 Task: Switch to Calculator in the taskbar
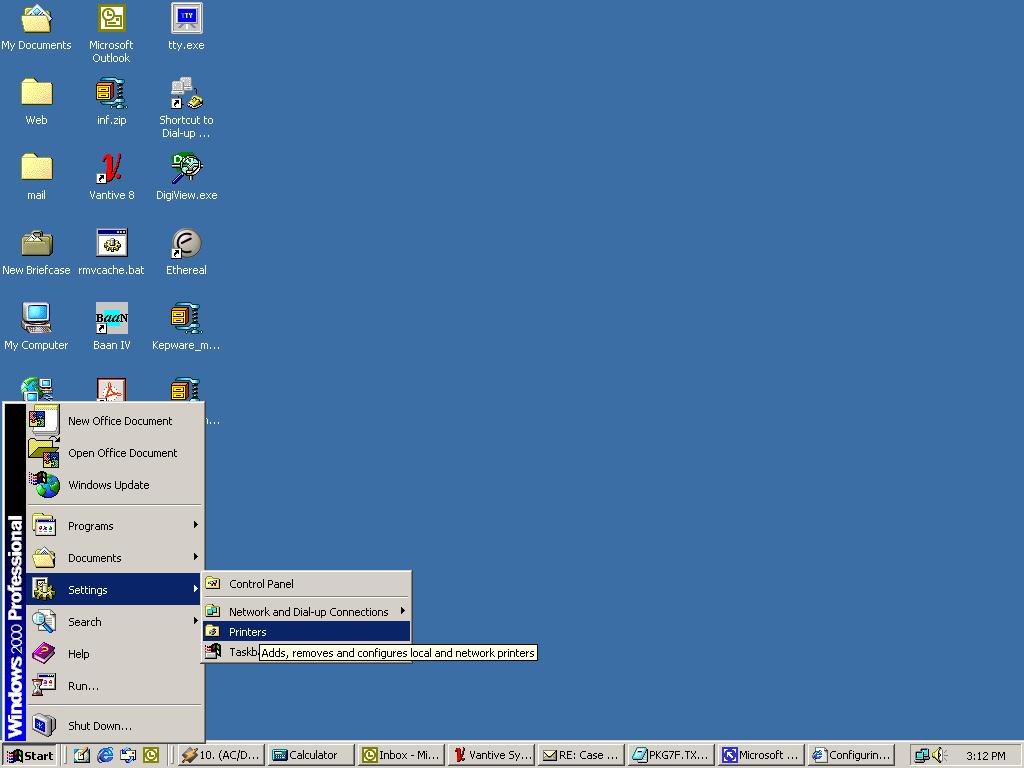coord(311,755)
